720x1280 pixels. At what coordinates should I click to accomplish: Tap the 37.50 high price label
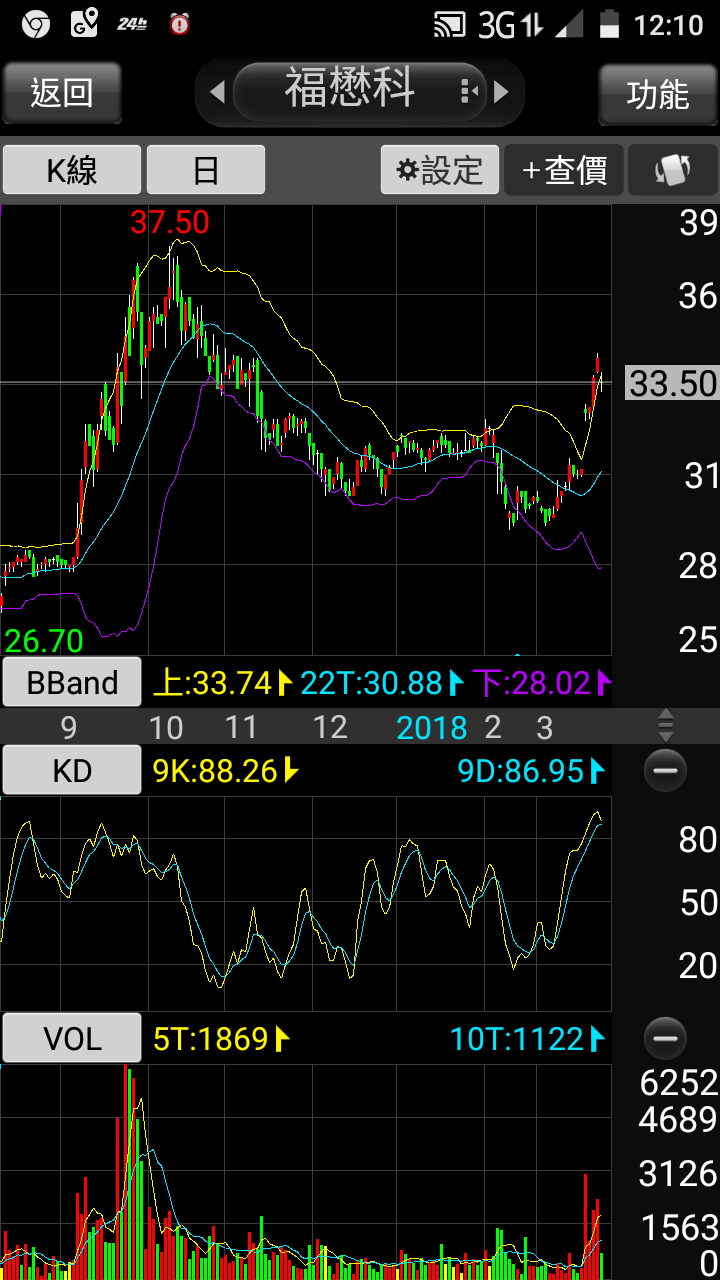click(x=170, y=222)
